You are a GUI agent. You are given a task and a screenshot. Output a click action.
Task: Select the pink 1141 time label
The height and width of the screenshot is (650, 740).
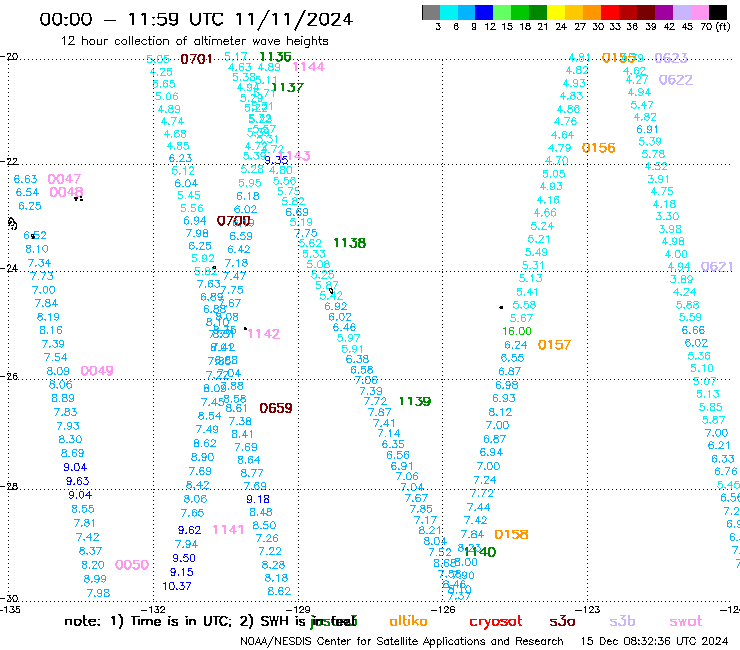point(228,530)
